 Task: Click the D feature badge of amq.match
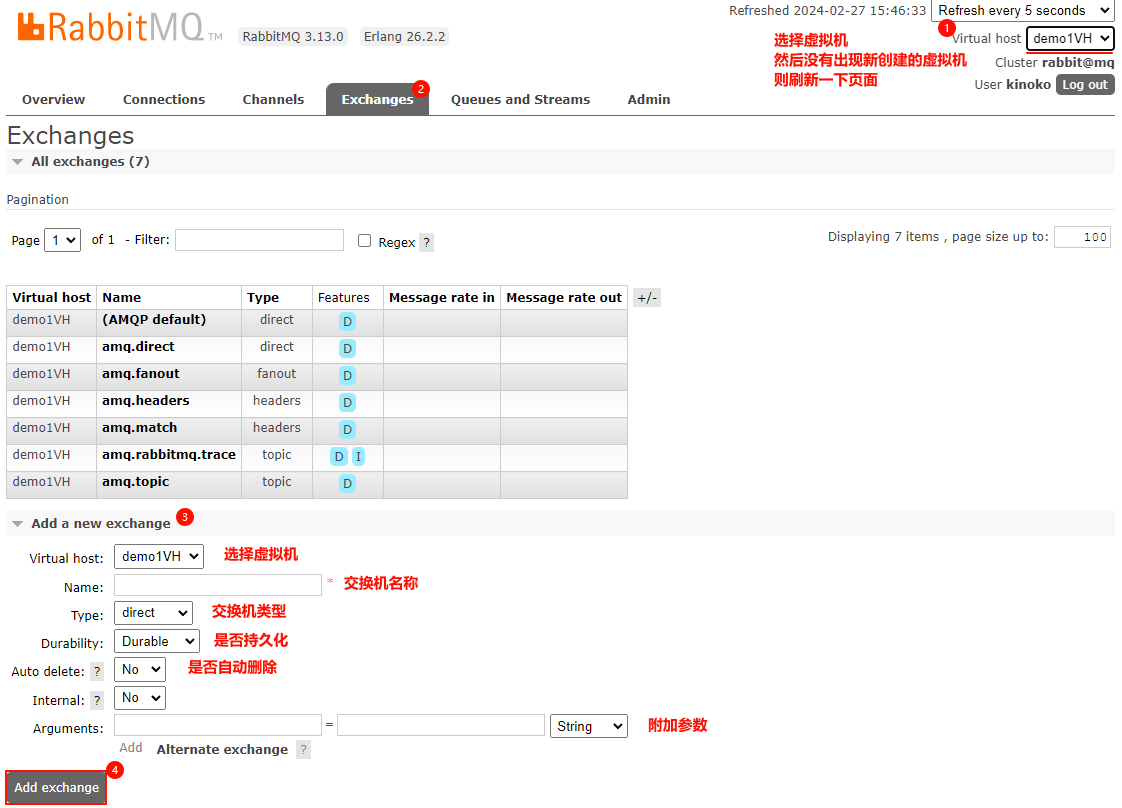click(347, 429)
